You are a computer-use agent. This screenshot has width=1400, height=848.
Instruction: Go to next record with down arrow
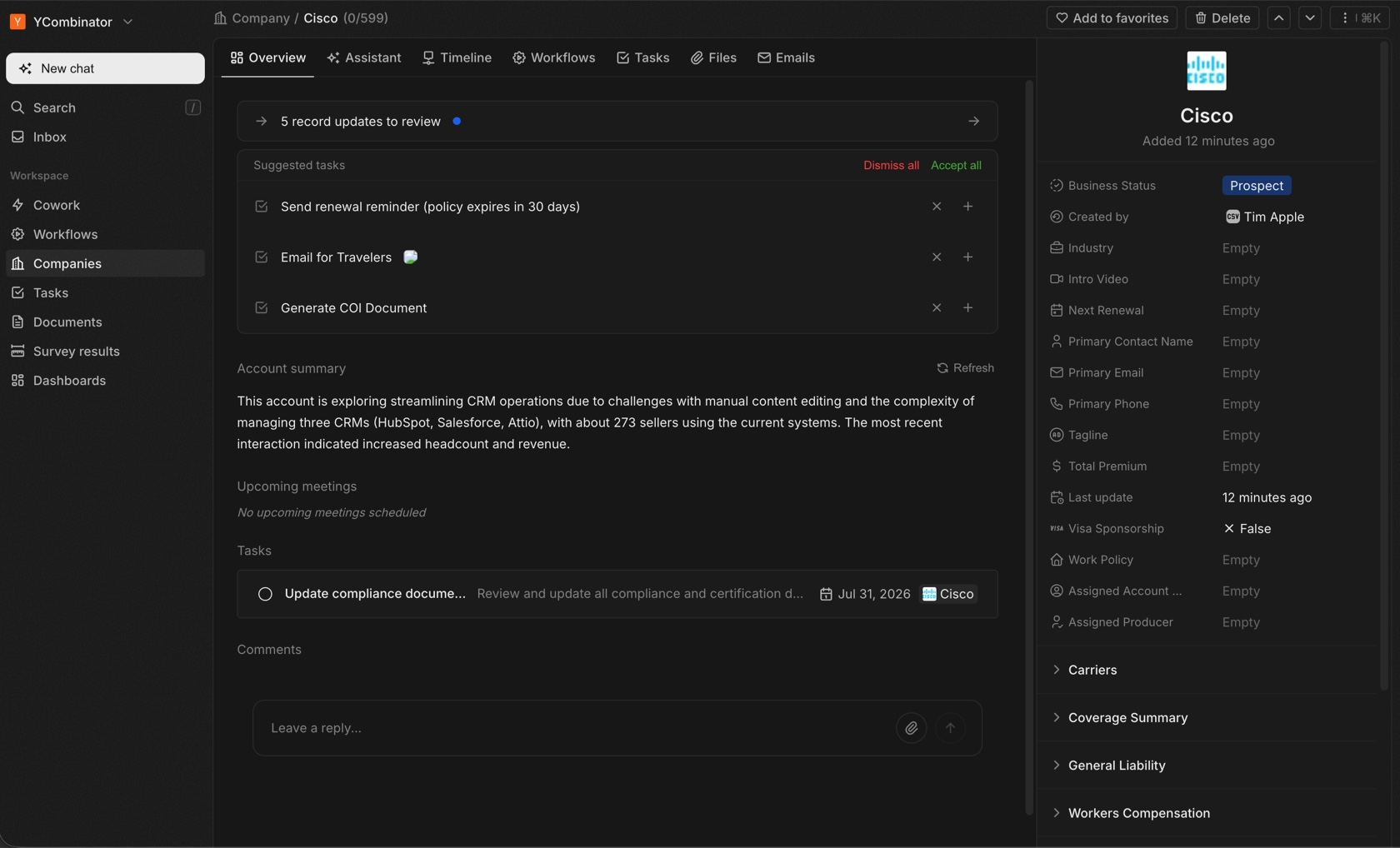click(x=1310, y=17)
